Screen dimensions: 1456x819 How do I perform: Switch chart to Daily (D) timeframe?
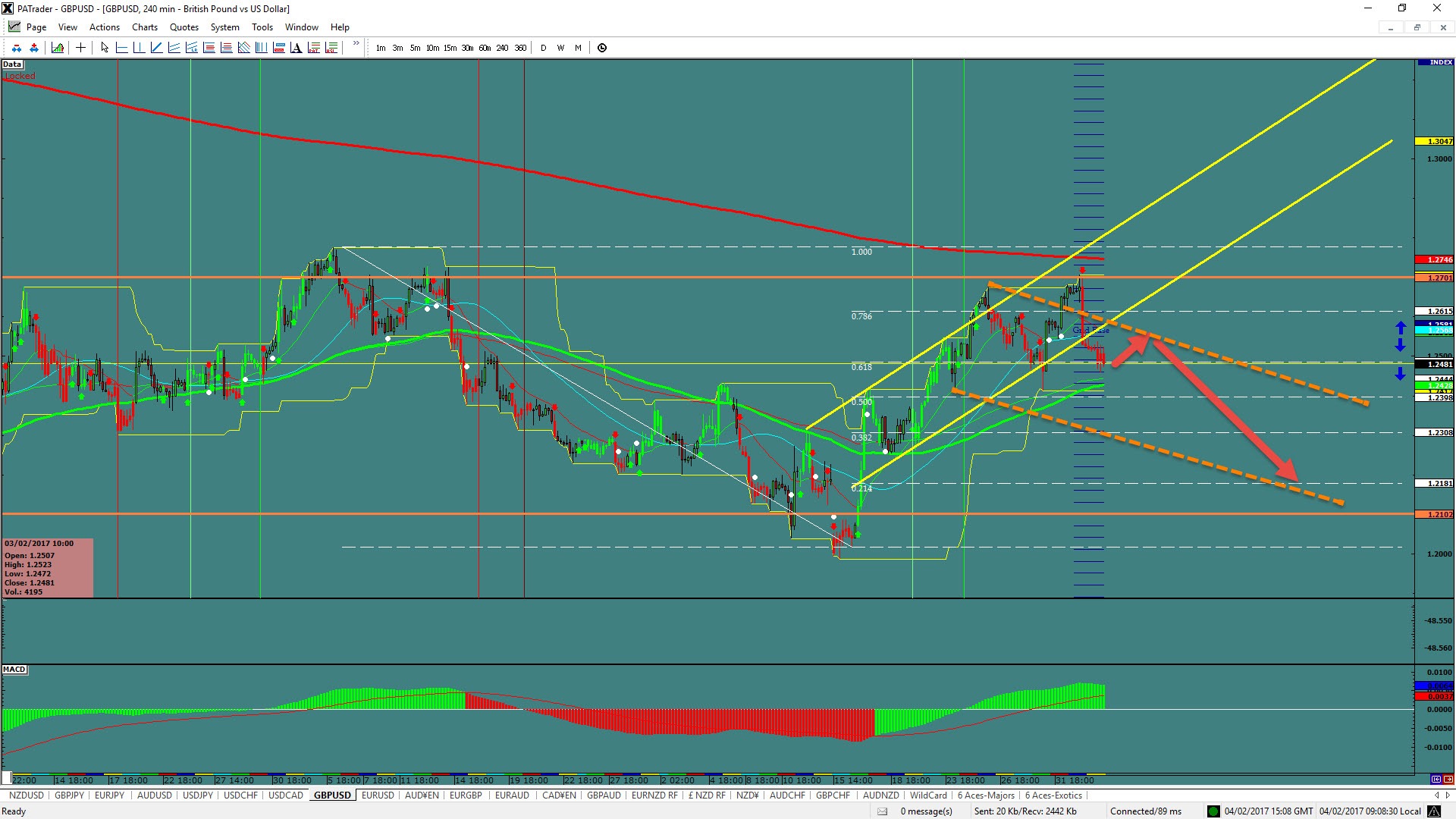(543, 48)
